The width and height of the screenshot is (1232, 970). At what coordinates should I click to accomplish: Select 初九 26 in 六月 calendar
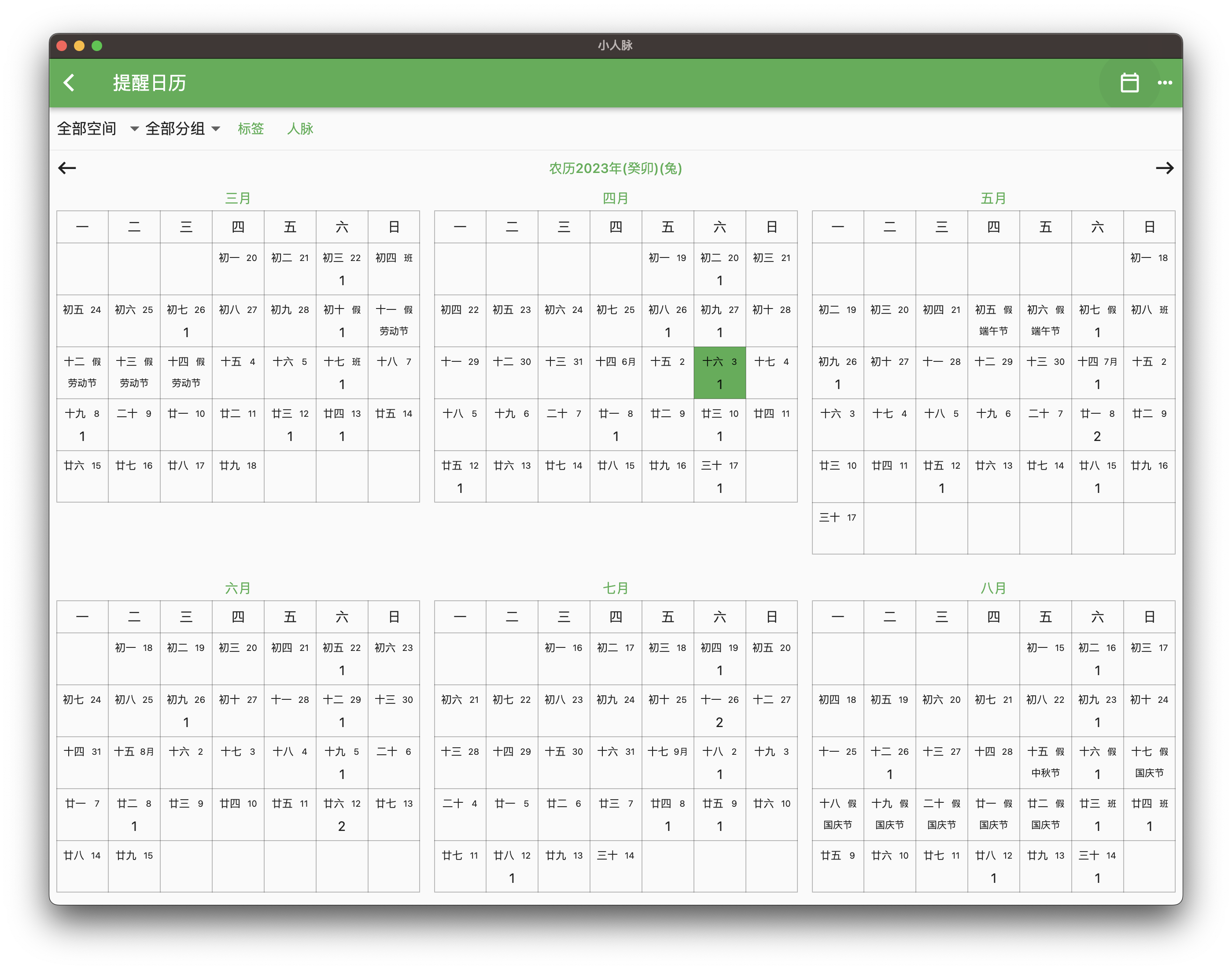tap(186, 710)
